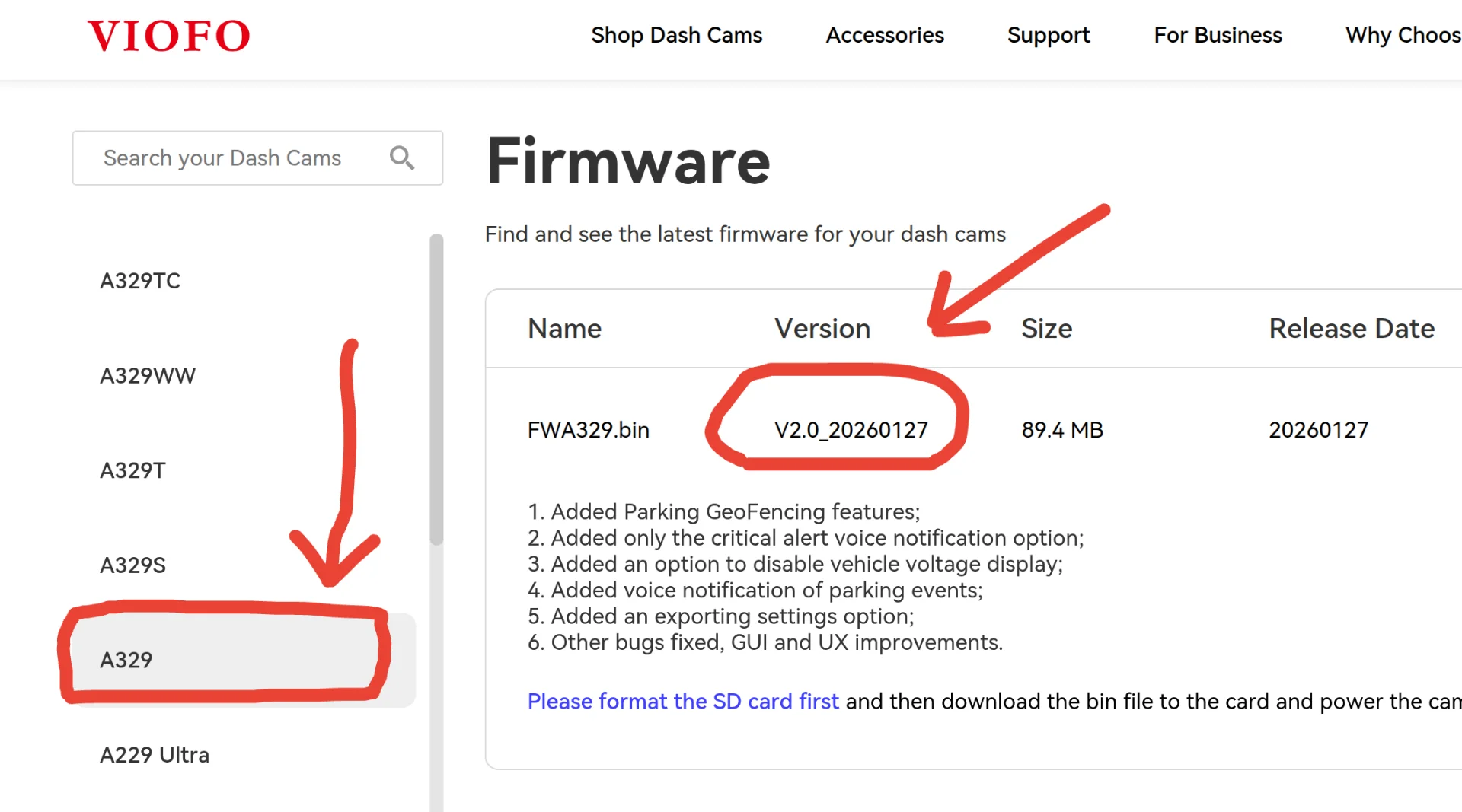This screenshot has width=1462, height=812.
Task: Select the A329 model entry
Action: coord(244,660)
